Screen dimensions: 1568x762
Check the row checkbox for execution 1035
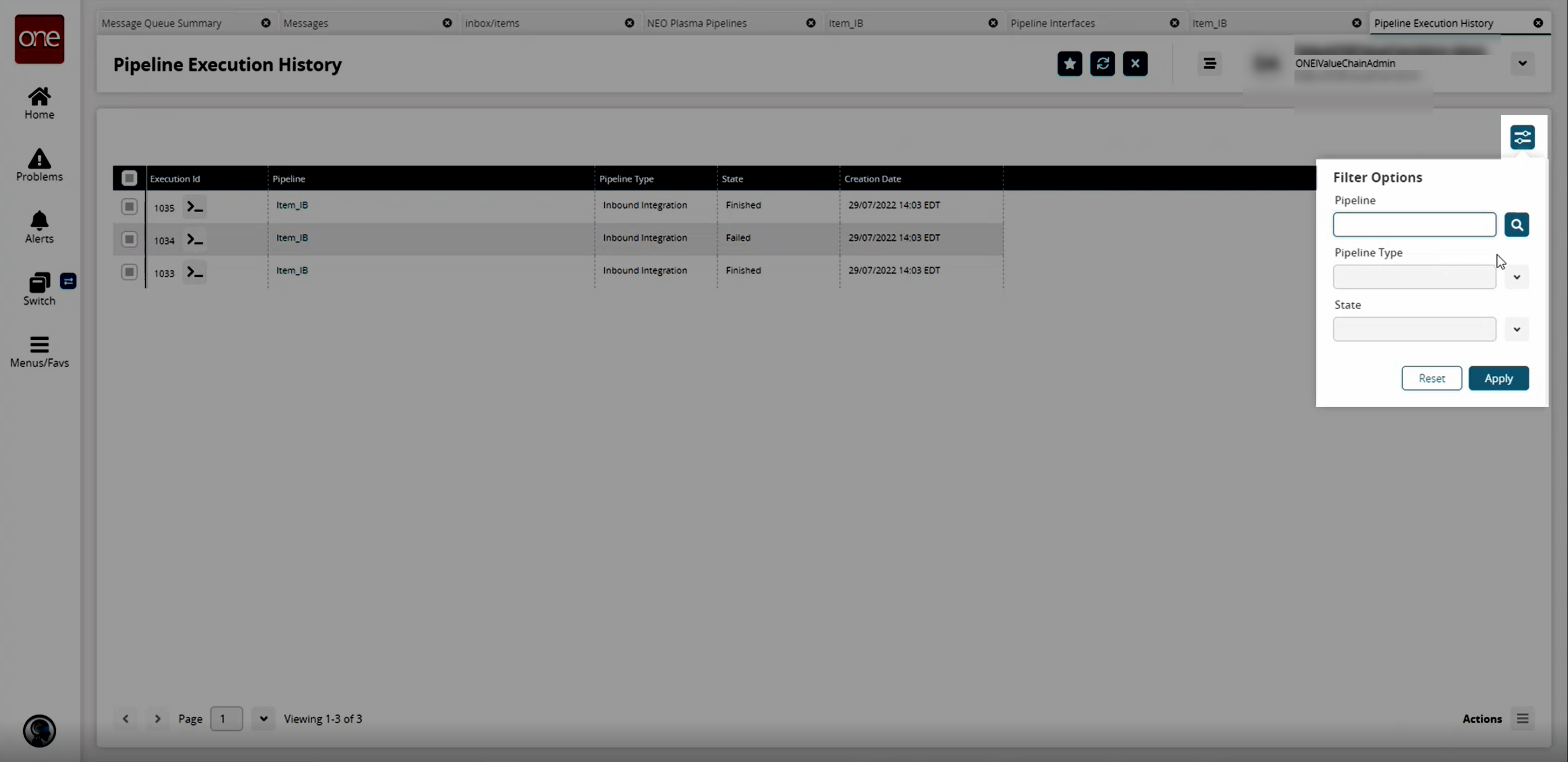pyautogui.click(x=129, y=207)
